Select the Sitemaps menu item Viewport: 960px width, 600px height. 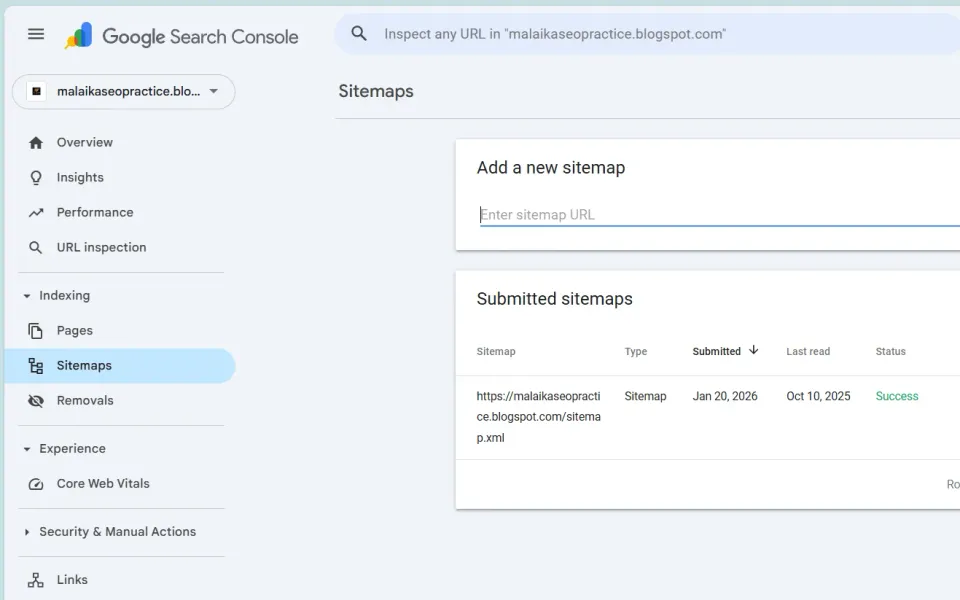[120, 366]
